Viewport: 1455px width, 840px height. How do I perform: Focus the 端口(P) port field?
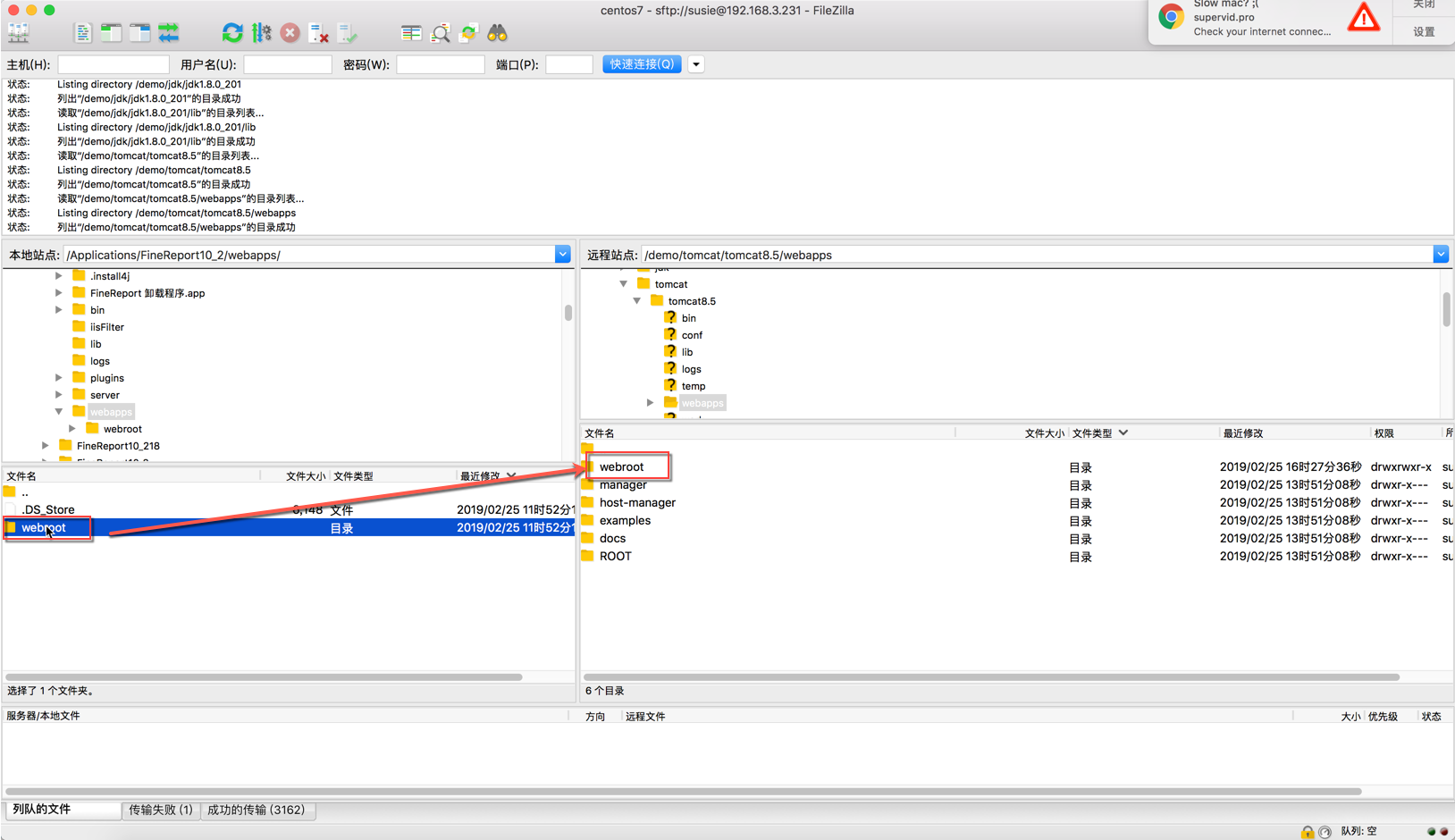pos(569,64)
